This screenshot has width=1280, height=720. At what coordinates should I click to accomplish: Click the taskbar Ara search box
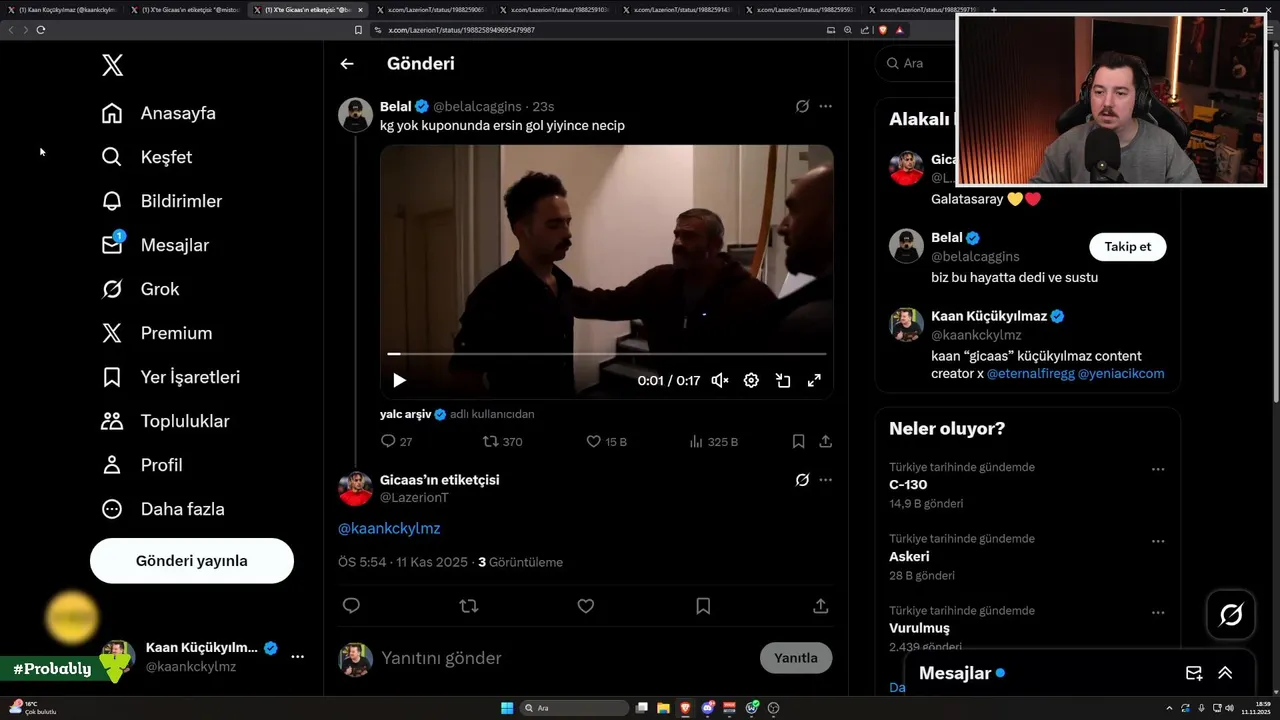pyautogui.click(x=574, y=708)
